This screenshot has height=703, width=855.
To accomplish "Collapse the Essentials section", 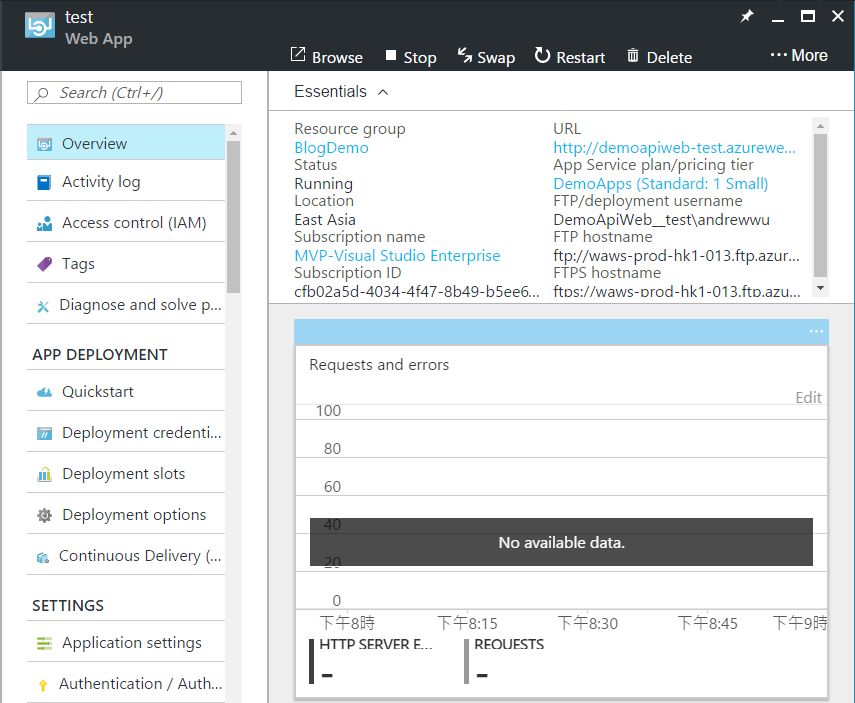I will pyautogui.click(x=383, y=92).
